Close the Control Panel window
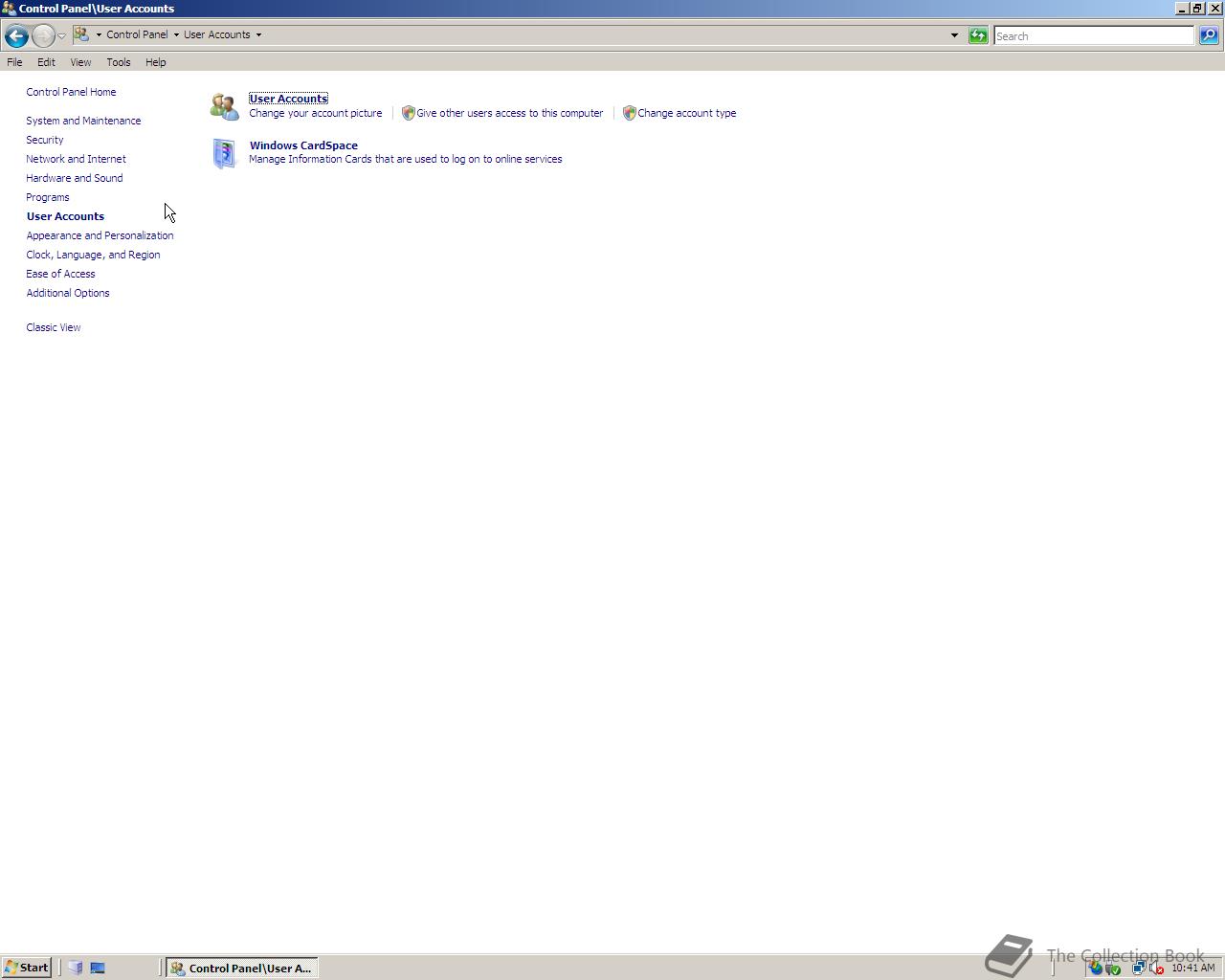The height and width of the screenshot is (980, 1225). coord(1215,8)
